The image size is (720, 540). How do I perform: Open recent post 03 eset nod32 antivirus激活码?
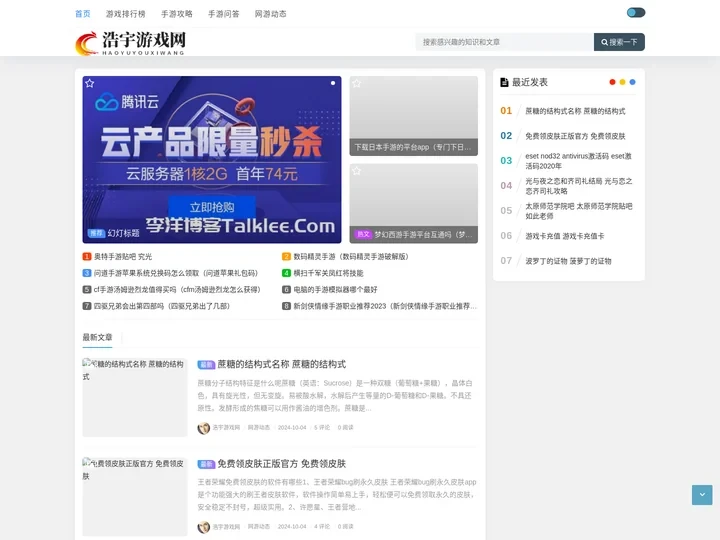click(579, 161)
